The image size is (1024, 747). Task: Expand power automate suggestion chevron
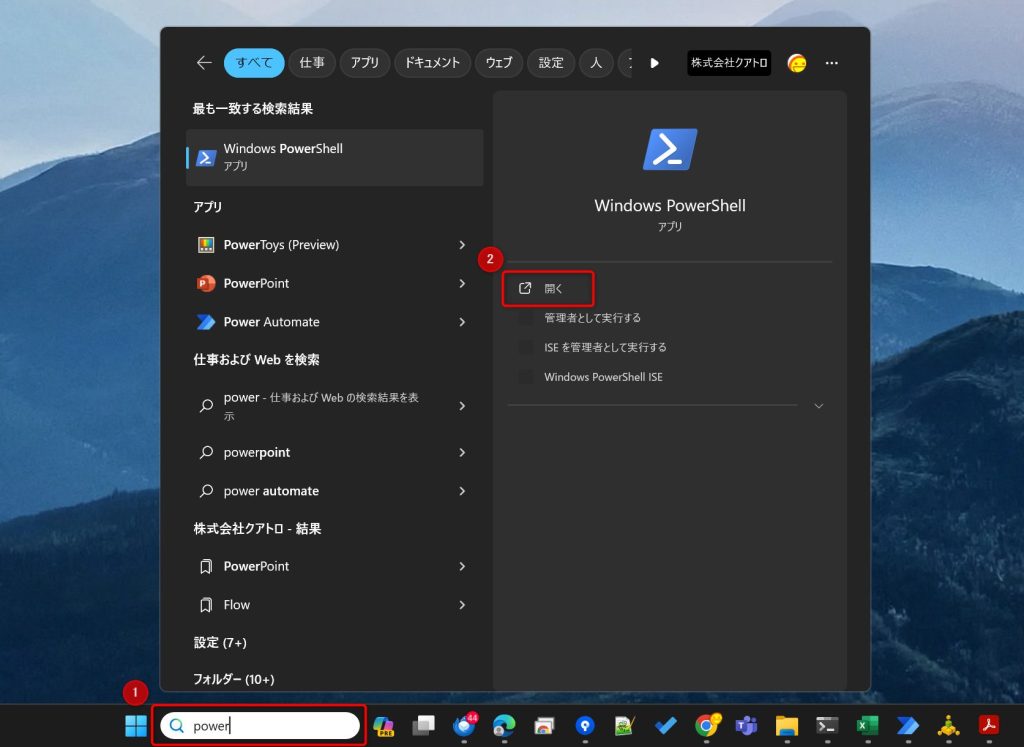pyautogui.click(x=462, y=491)
